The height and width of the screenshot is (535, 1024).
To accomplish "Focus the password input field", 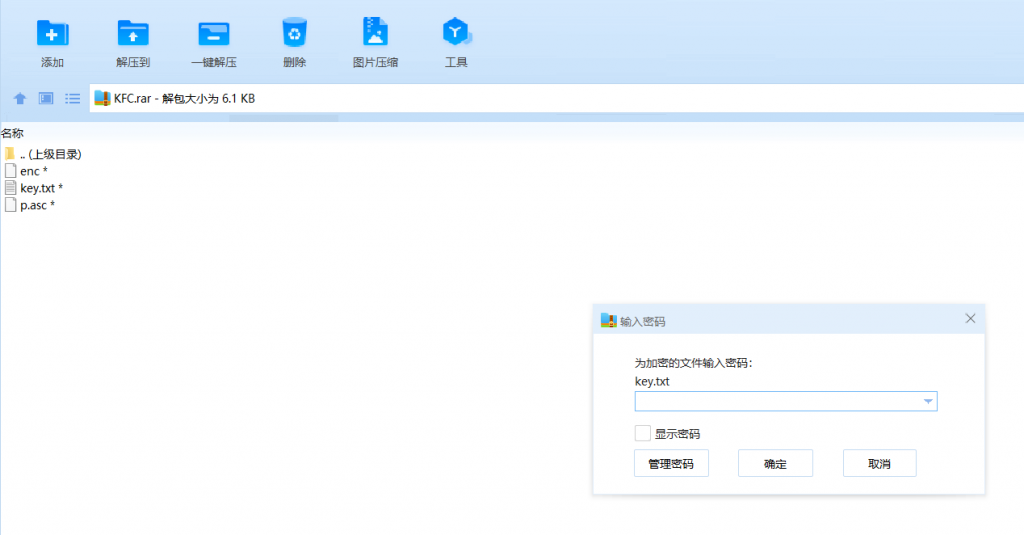I will [x=786, y=401].
